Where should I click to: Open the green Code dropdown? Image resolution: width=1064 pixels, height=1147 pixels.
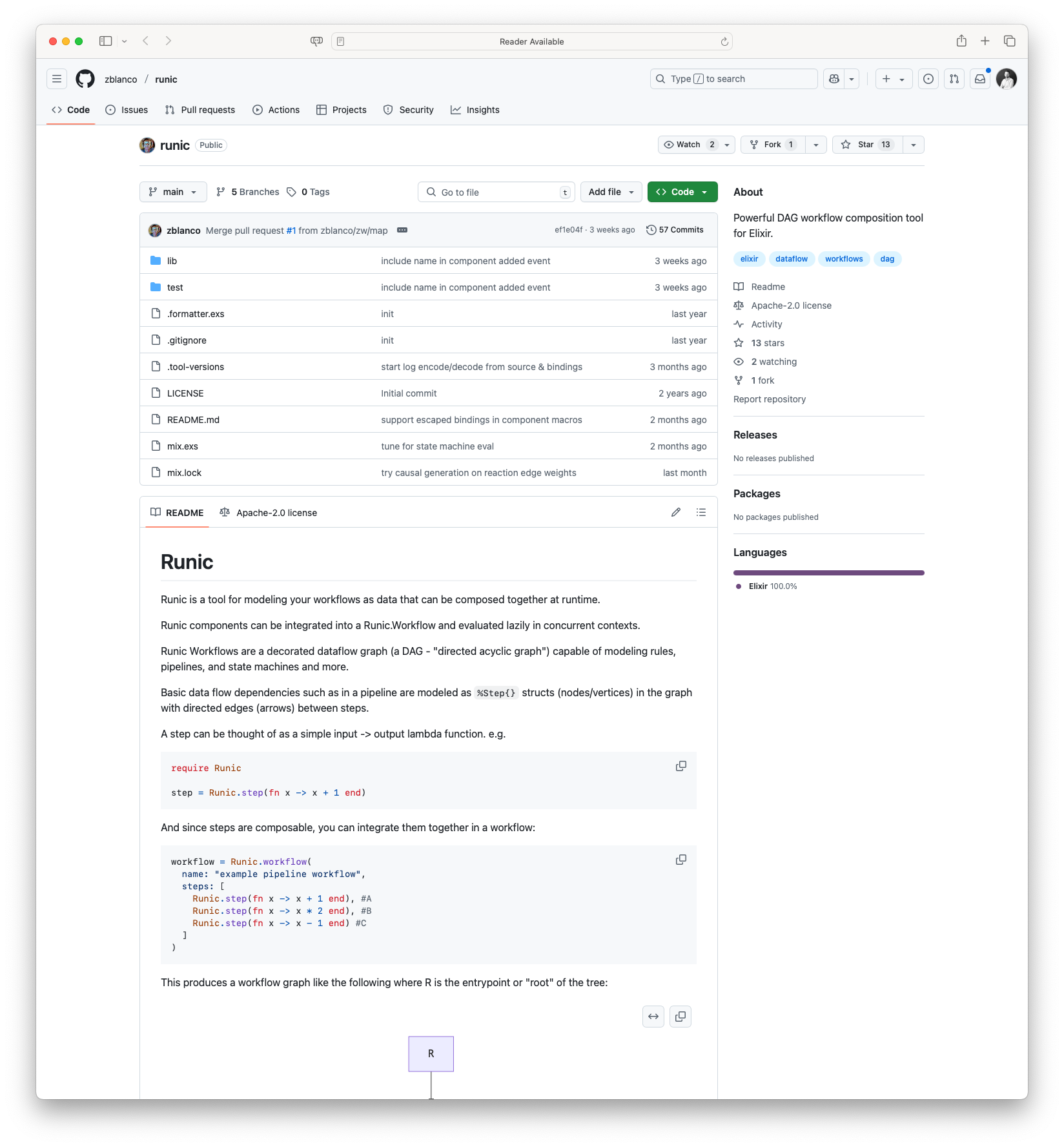(x=682, y=192)
